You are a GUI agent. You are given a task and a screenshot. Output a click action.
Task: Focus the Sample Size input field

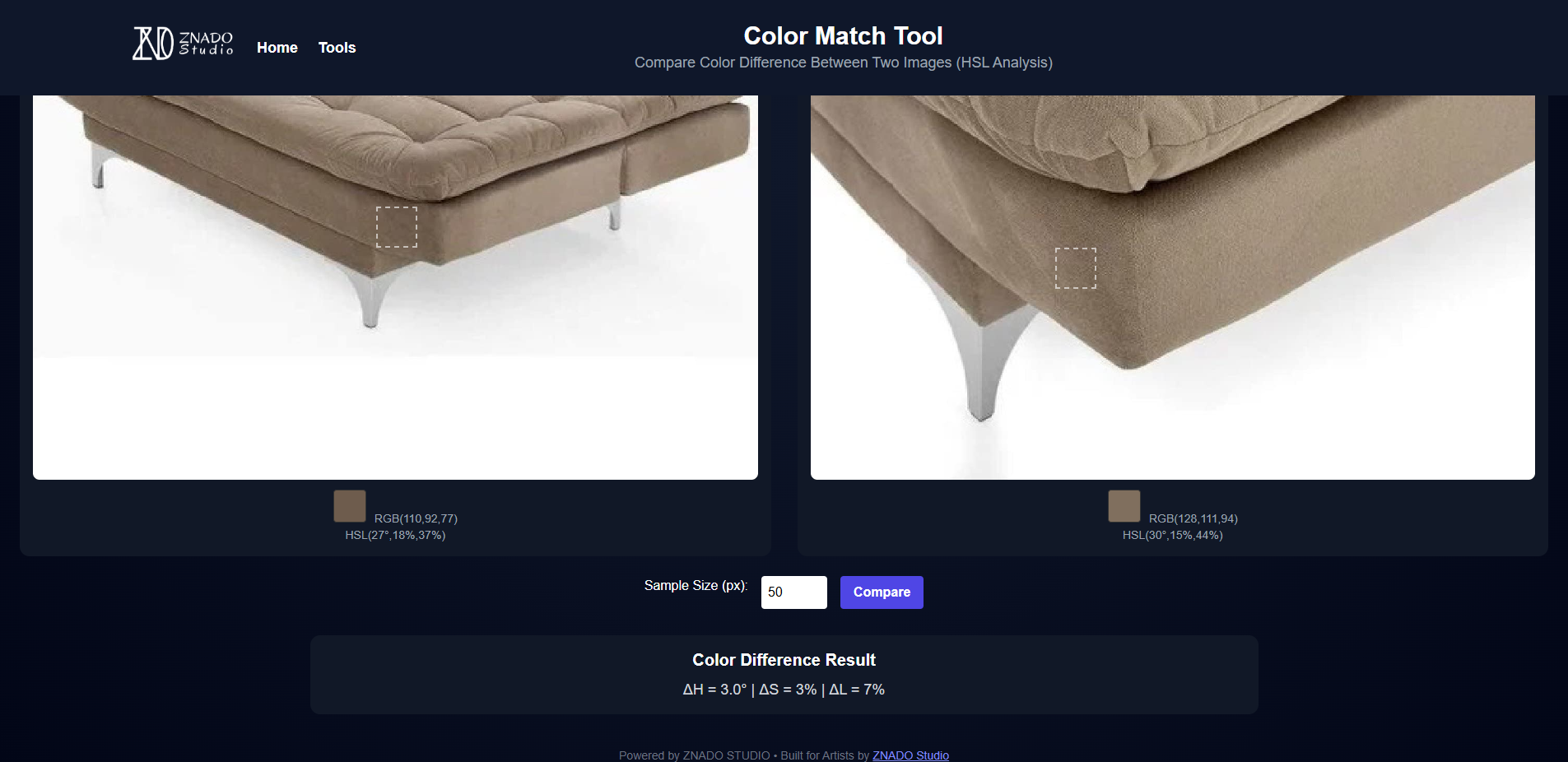pyautogui.click(x=794, y=592)
